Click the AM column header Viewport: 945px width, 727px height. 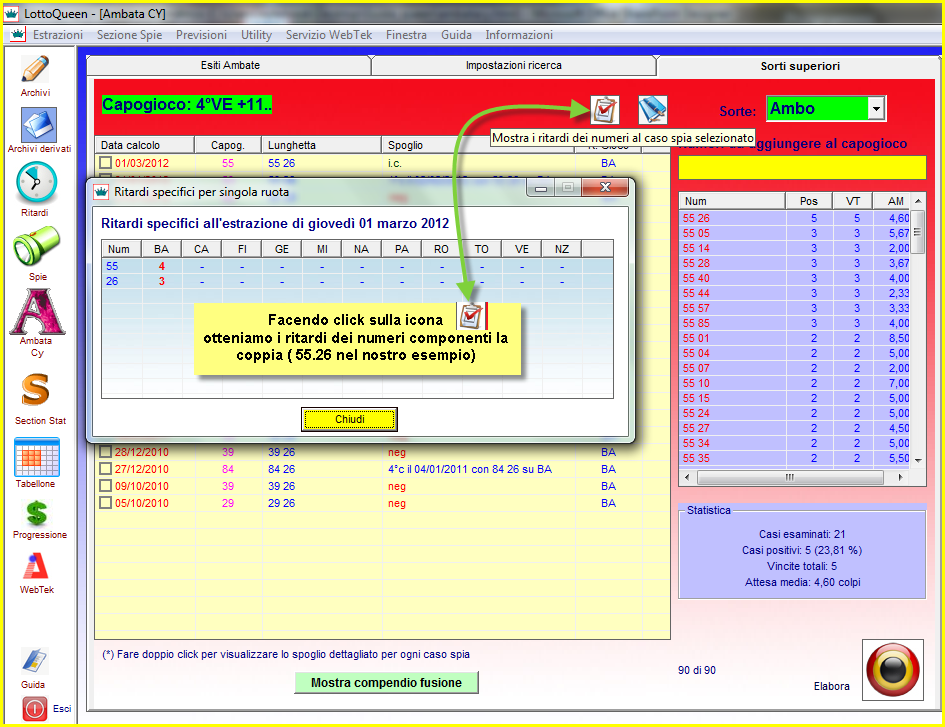coord(891,201)
